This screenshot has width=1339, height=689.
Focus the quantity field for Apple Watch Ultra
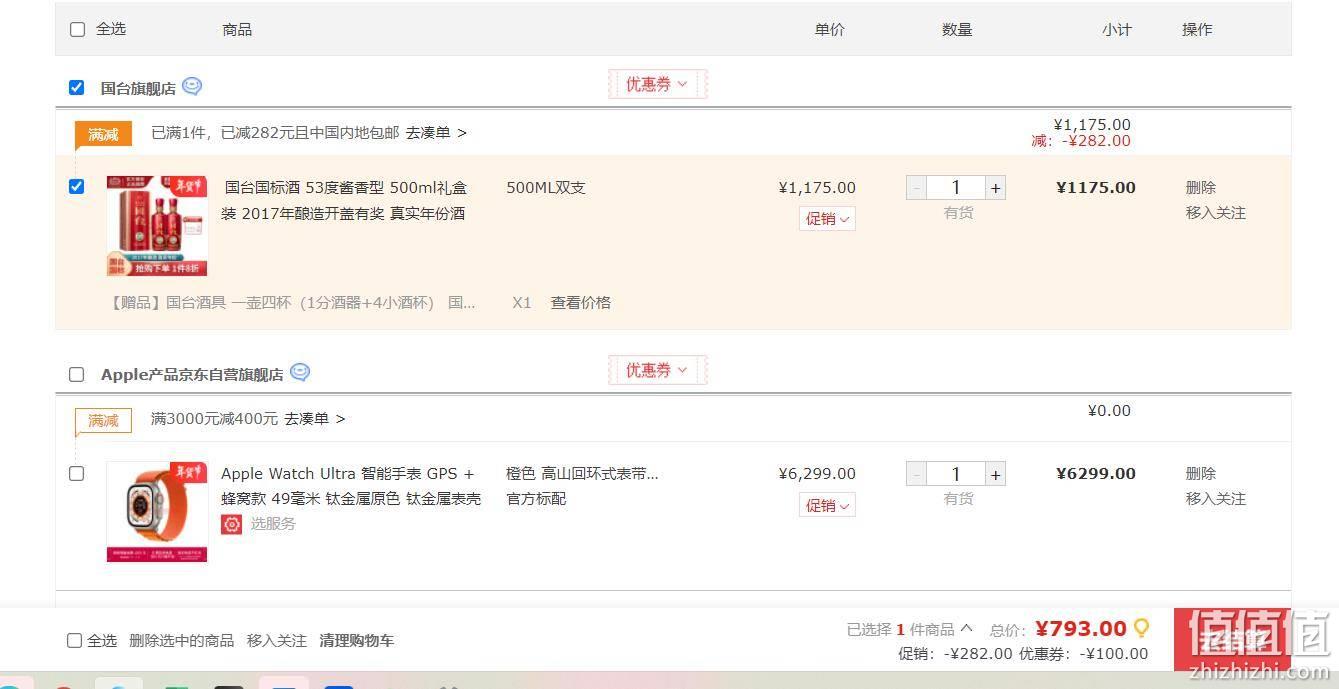click(x=956, y=474)
